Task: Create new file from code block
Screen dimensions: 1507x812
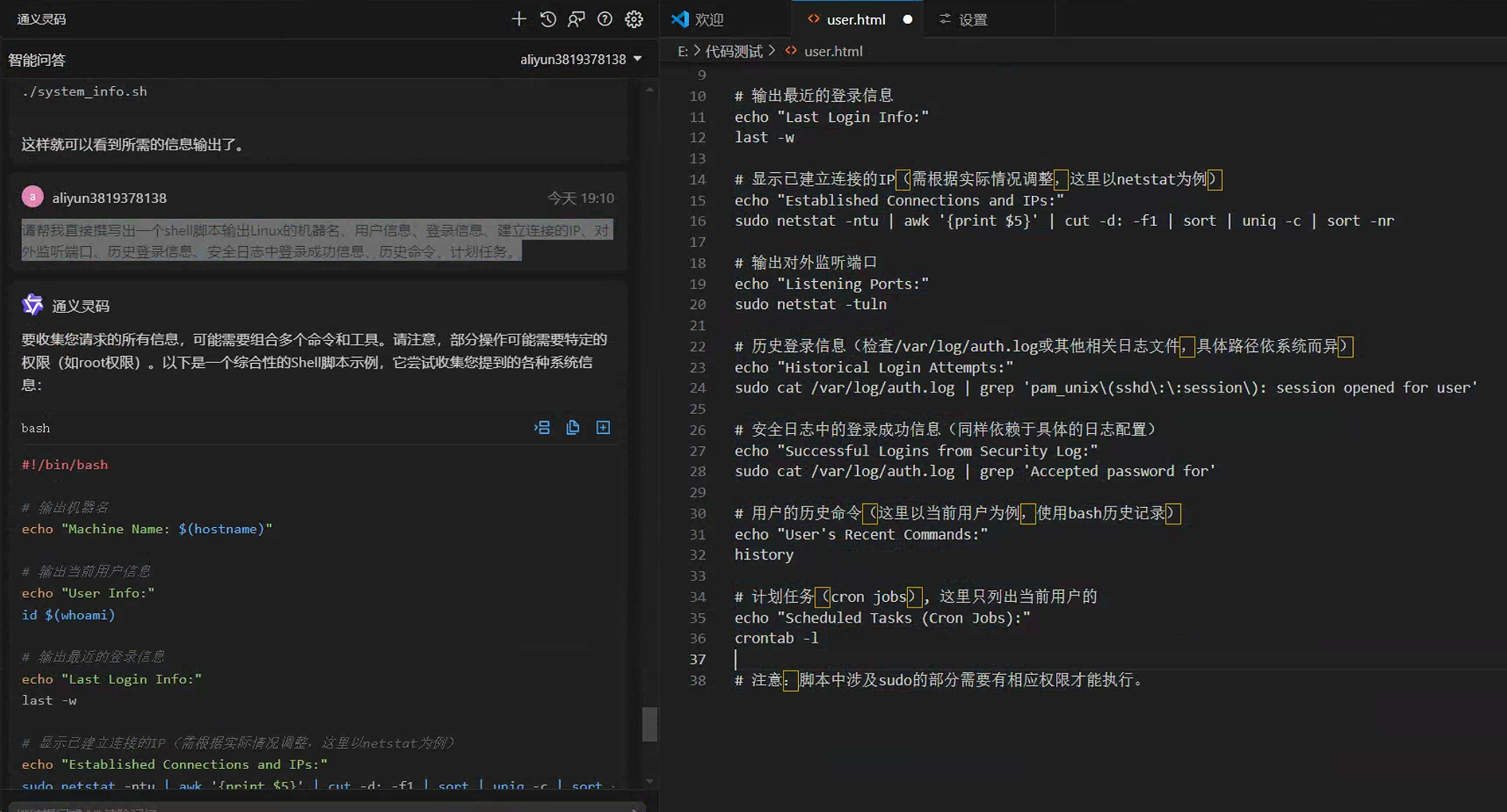Action: (x=603, y=428)
